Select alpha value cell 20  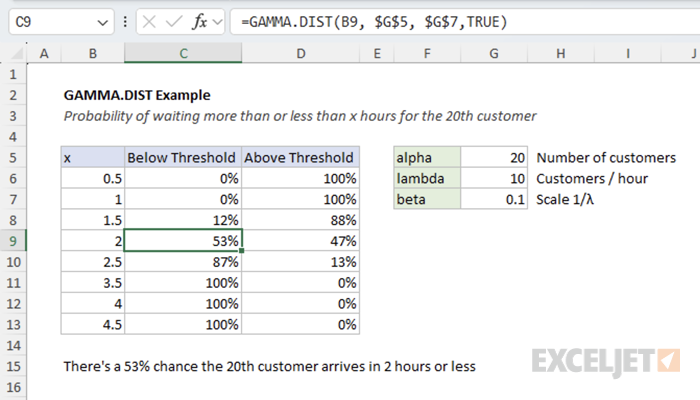494,158
